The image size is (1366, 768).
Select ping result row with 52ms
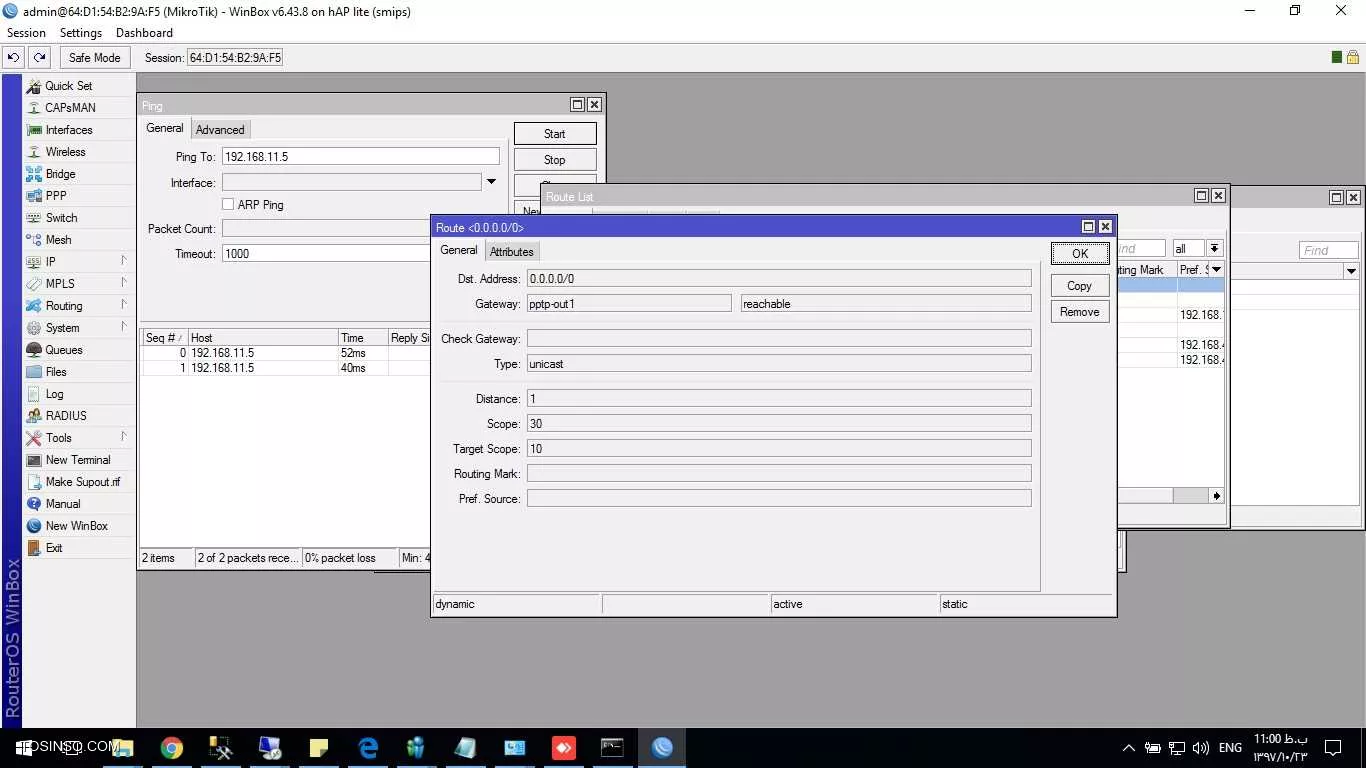[285, 353]
